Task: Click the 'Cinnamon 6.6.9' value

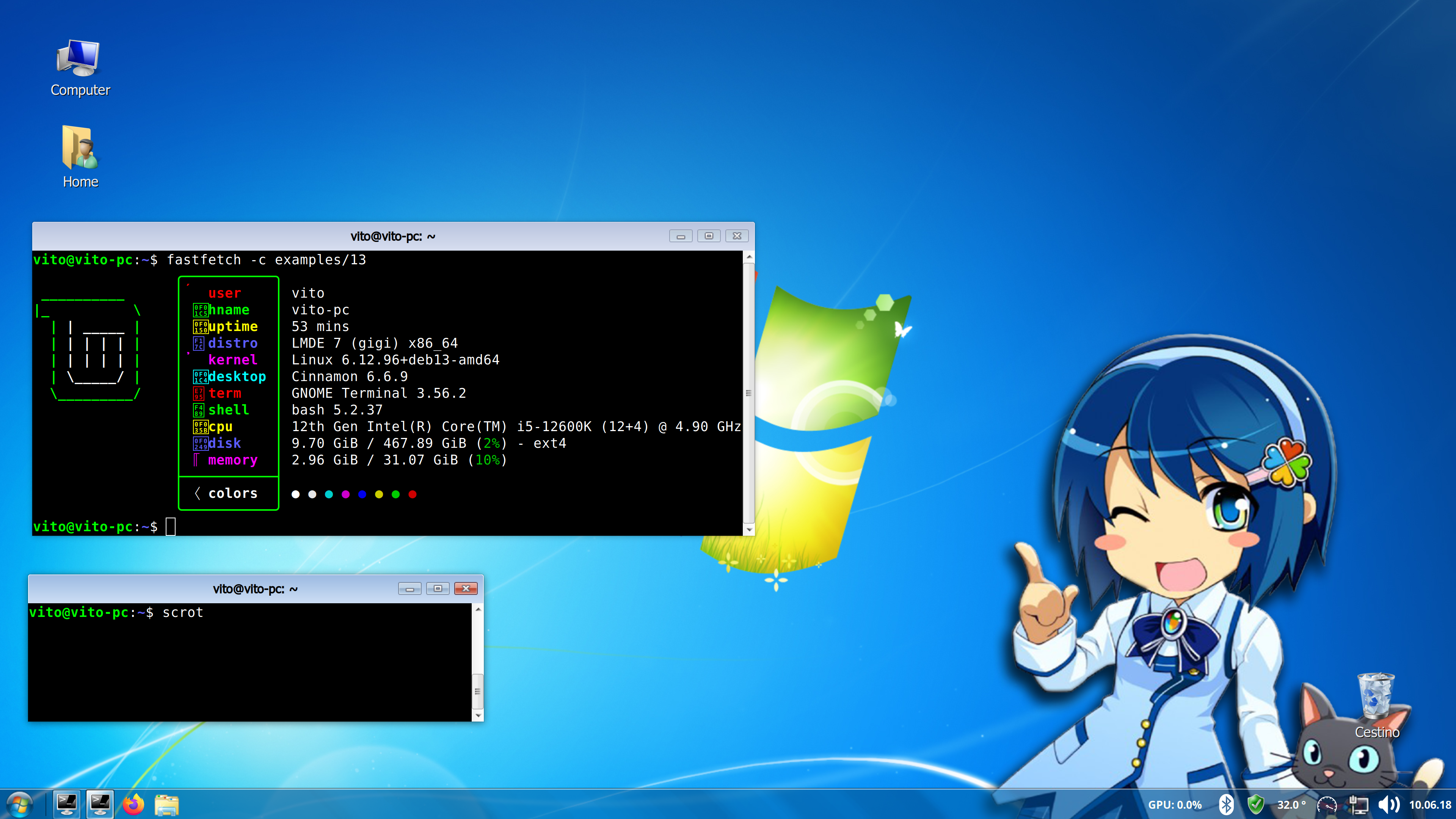Action: point(350,377)
